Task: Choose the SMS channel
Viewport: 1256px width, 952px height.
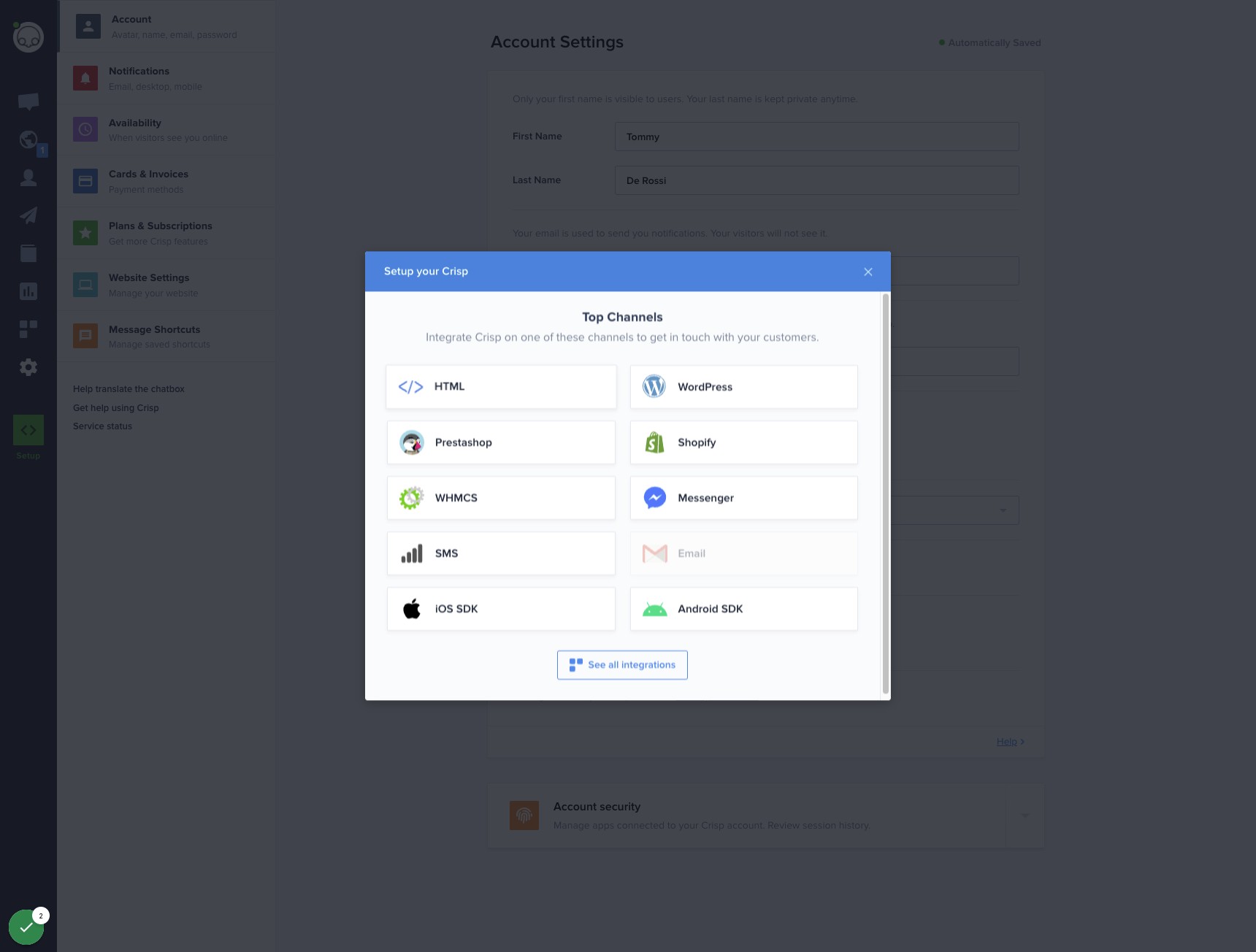Action: coord(501,553)
